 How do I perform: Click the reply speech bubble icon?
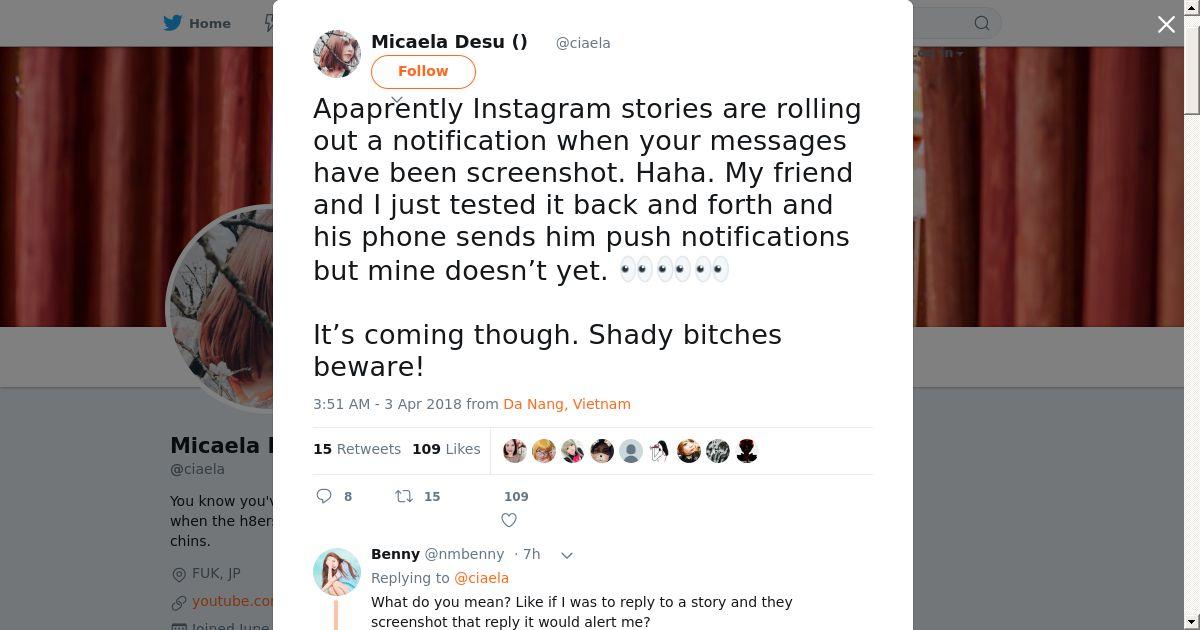324,496
